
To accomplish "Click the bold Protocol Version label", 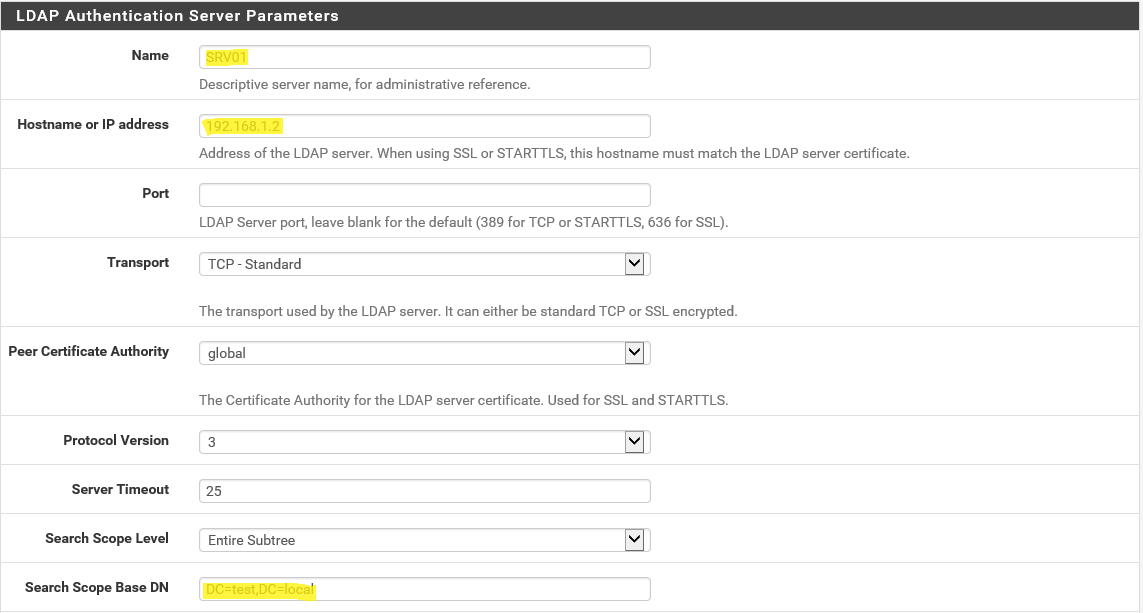I will (x=116, y=440).
